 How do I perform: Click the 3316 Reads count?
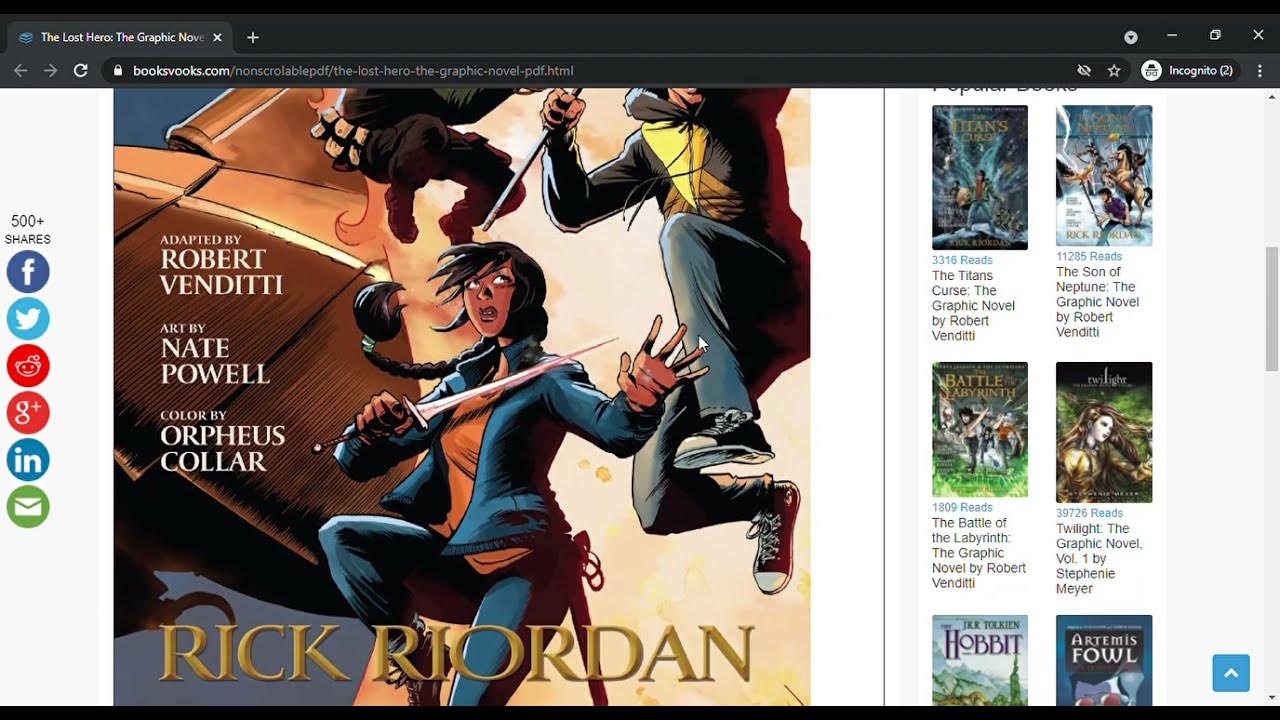point(962,260)
